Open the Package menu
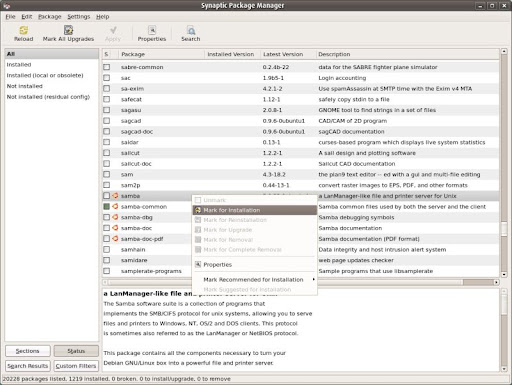 50,17
